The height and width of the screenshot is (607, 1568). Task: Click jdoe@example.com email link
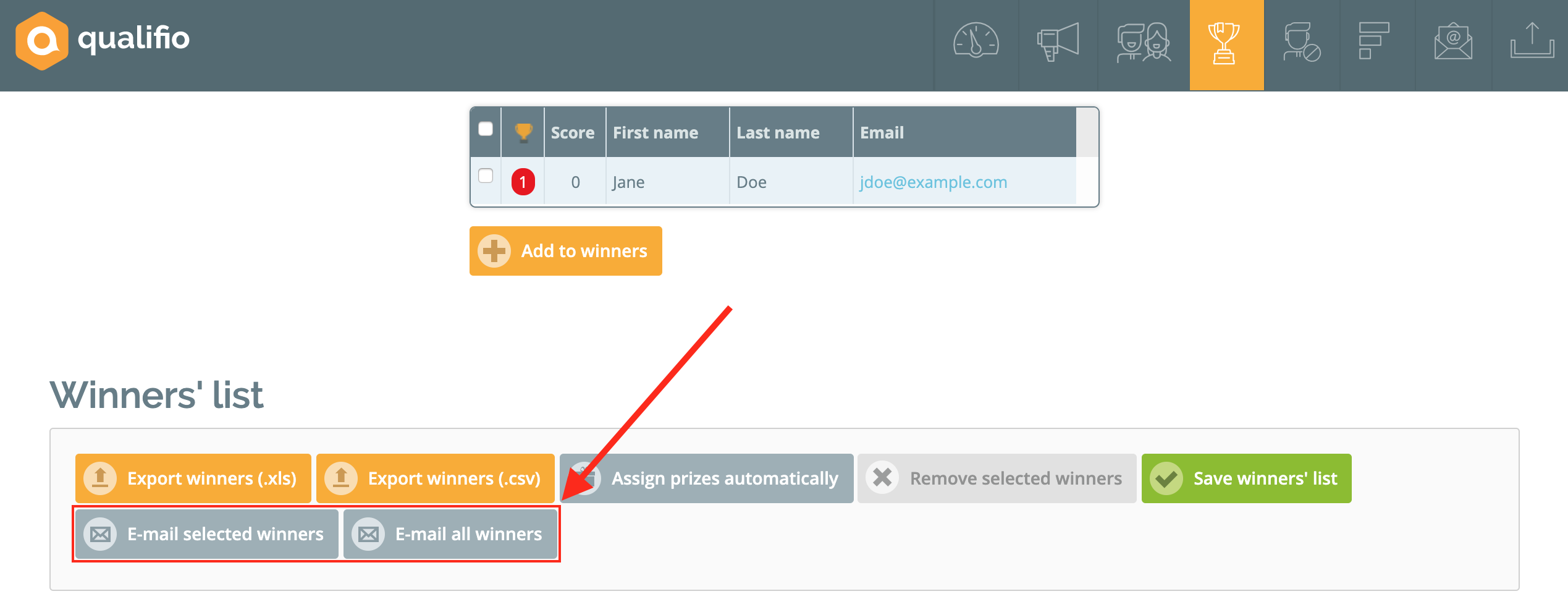point(933,182)
